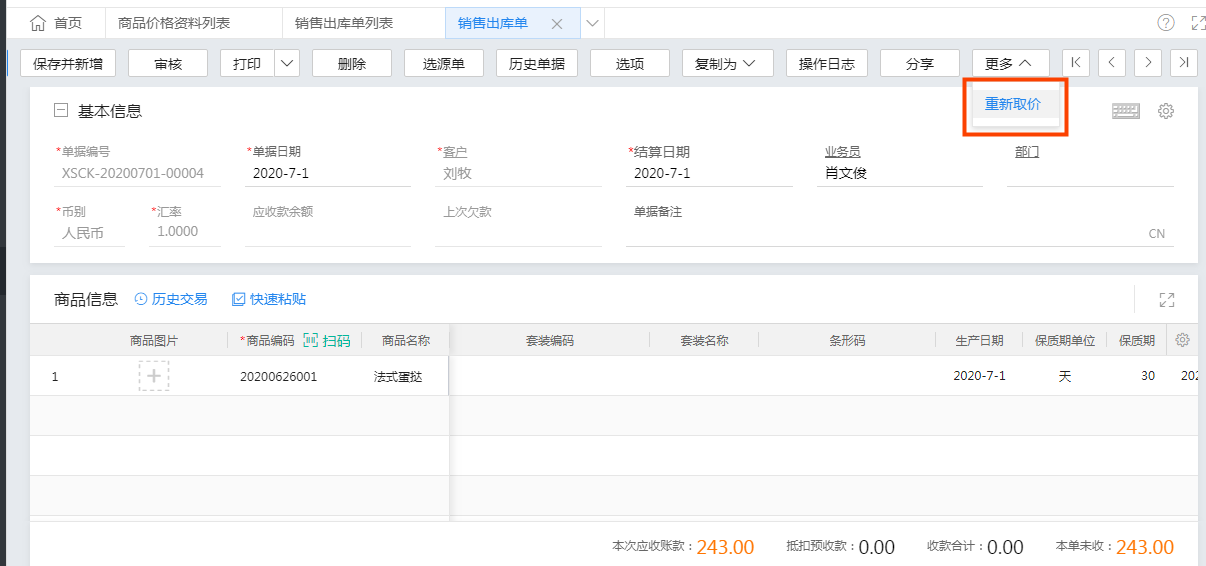
Task: Click the 历史单据 button
Action: (x=537, y=63)
